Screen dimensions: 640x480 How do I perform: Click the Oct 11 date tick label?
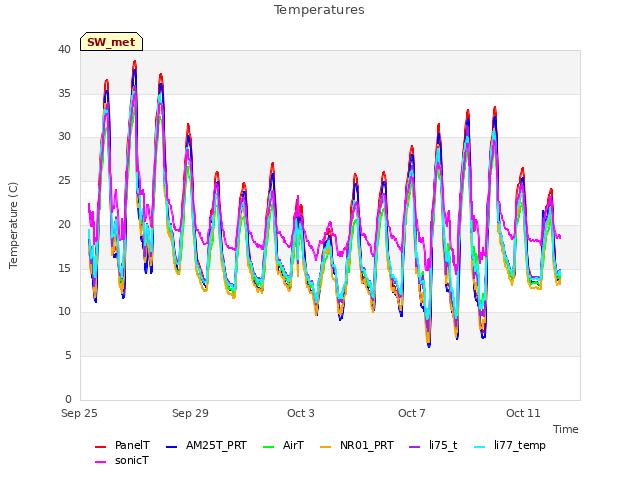(523, 413)
